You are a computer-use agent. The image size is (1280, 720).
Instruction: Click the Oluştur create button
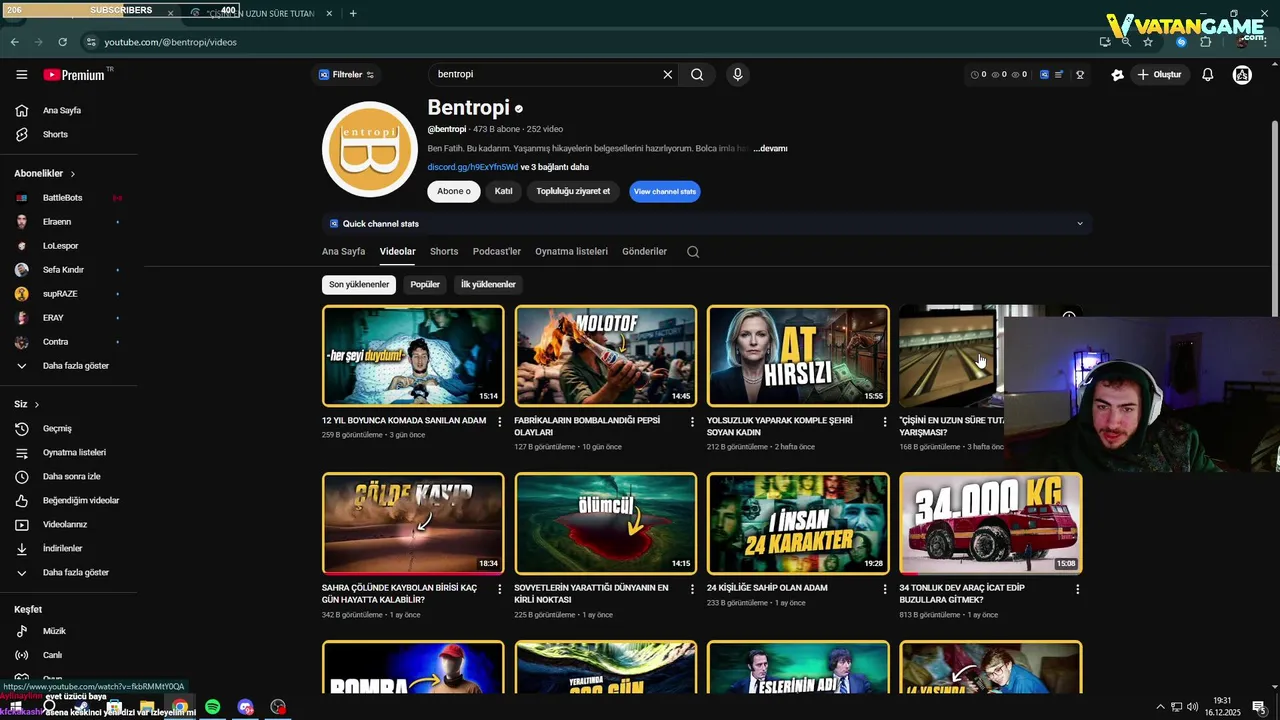(1160, 75)
